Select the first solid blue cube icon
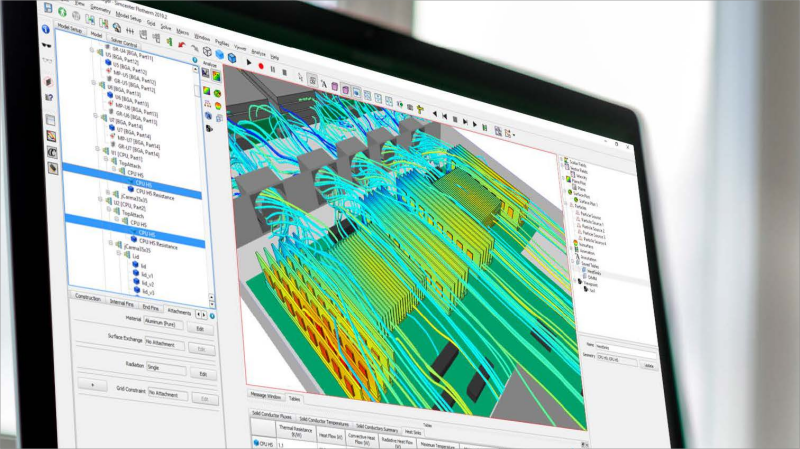The height and width of the screenshot is (449, 800). coord(219,54)
